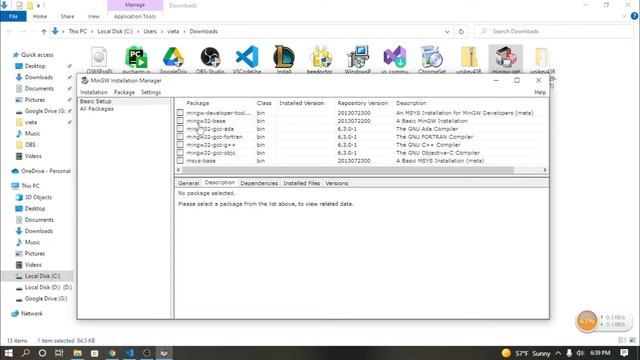Image resolution: width=640 pixels, height=360 pixels.
Task: Click the Windows Start button
Action: [9, 353]
